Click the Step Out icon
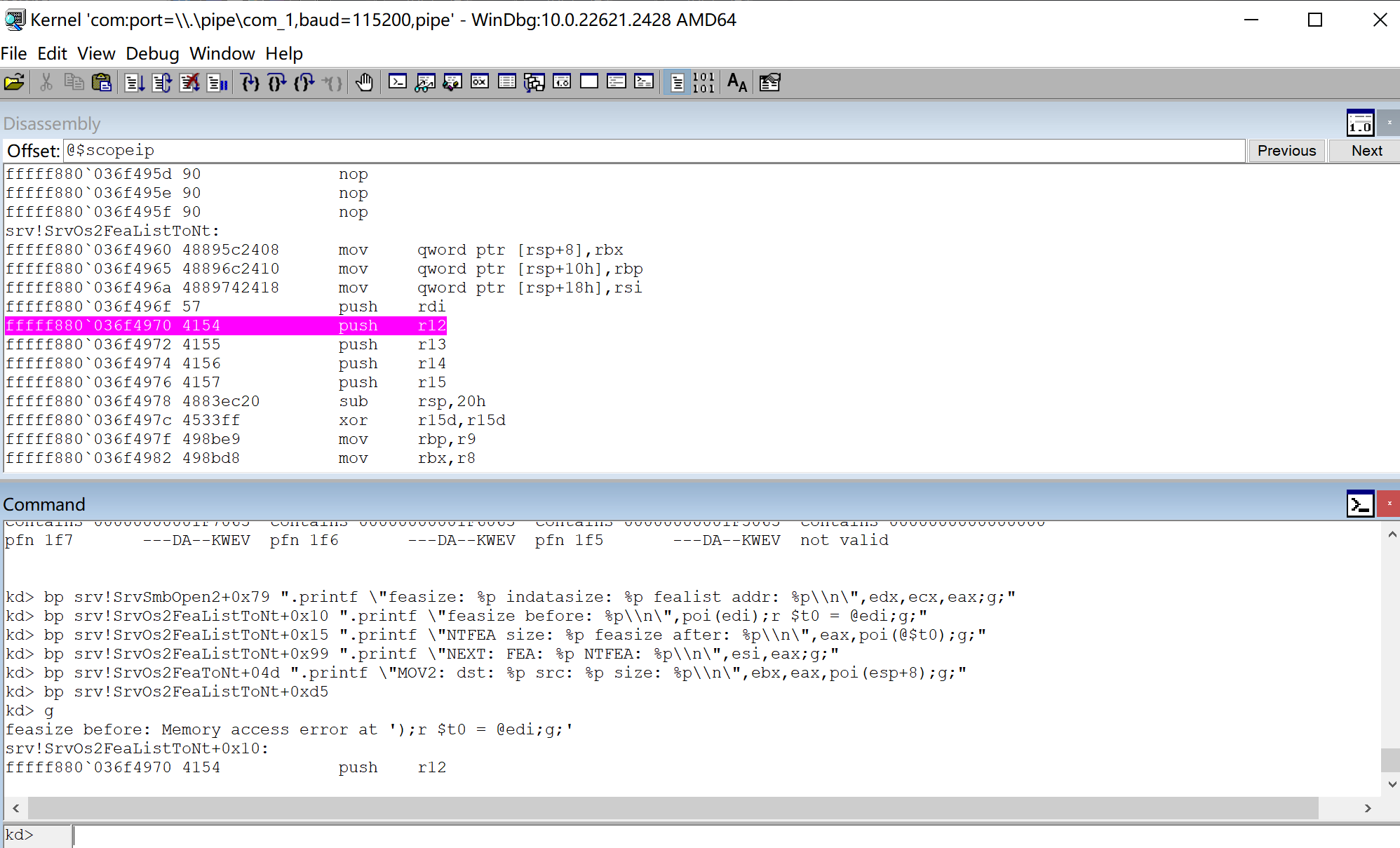Viewport: 1400px width, 848px height. (304, 83)
